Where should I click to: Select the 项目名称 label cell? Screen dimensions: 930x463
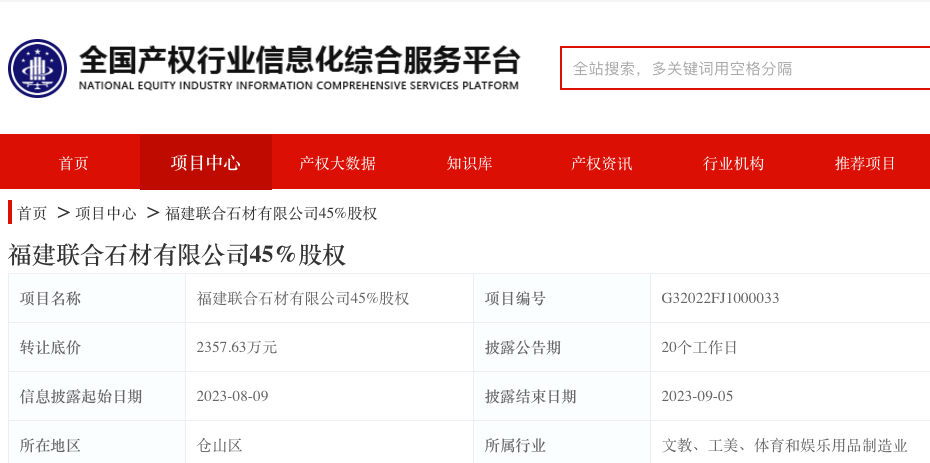coord(97,298)
